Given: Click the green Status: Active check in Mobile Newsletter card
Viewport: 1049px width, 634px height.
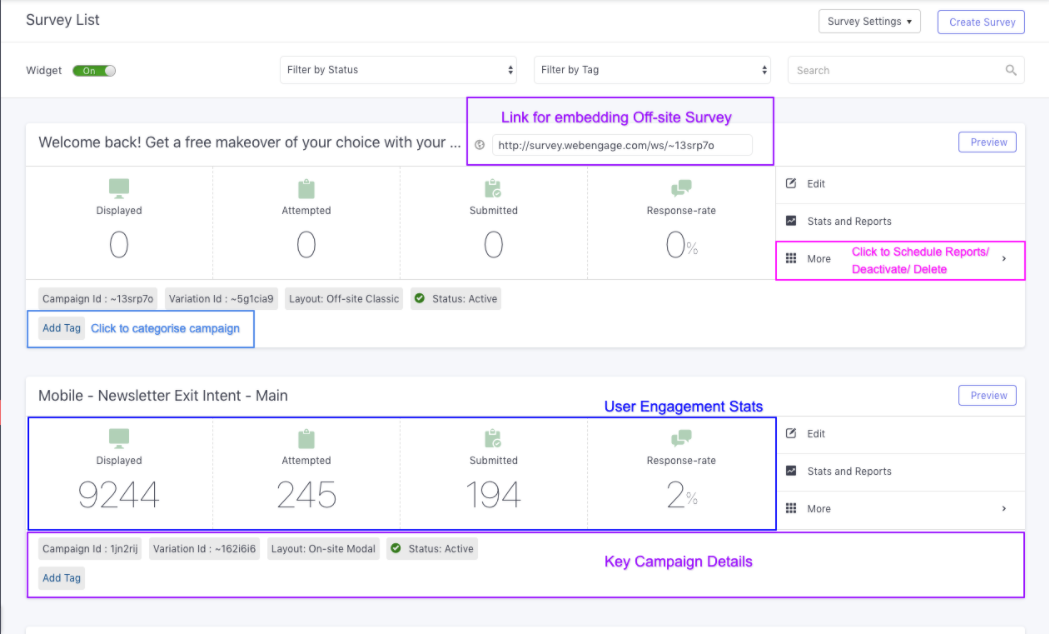Looking at the screenshot, I should pos(396,548).
